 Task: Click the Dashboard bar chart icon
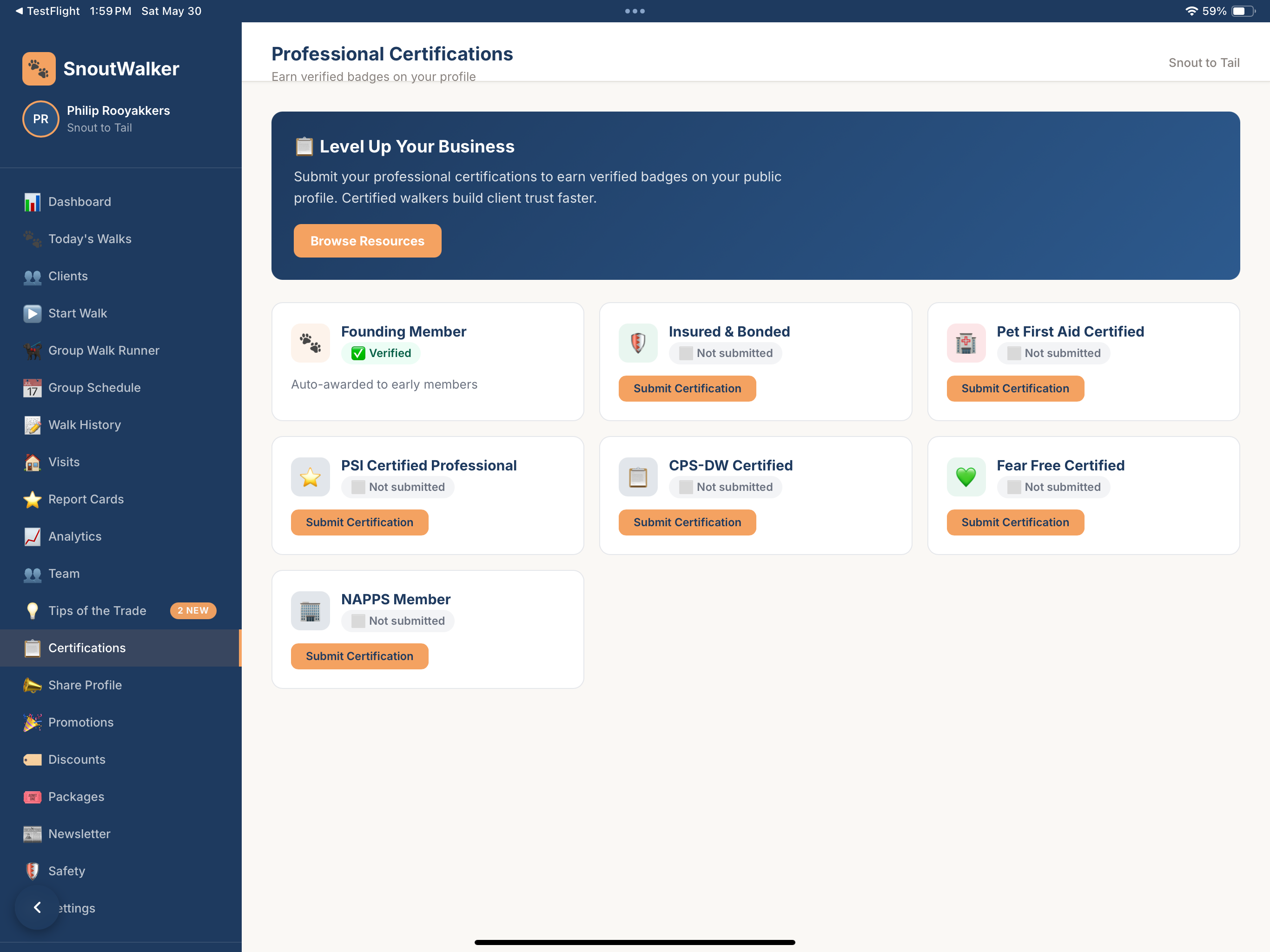point(32,202)
